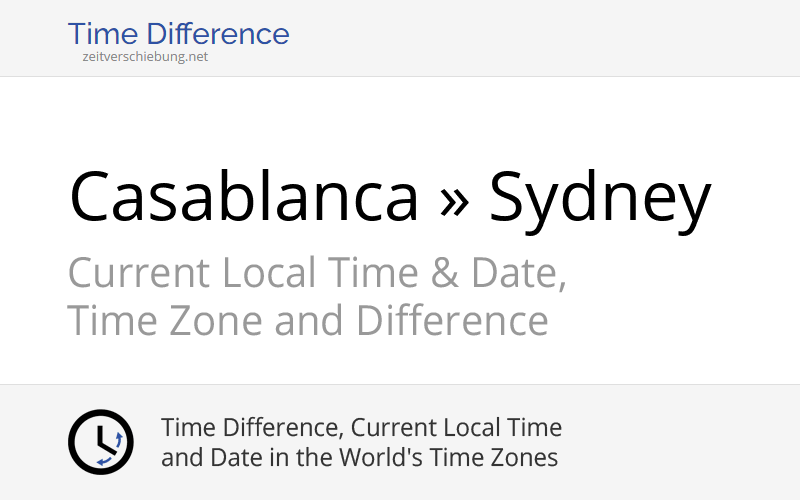Click the word "Current" in the footer text
800x500 pixels.
click(393, 428)
